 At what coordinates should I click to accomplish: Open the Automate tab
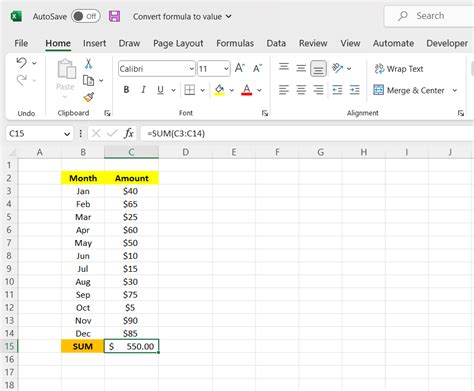coord(393,43)
